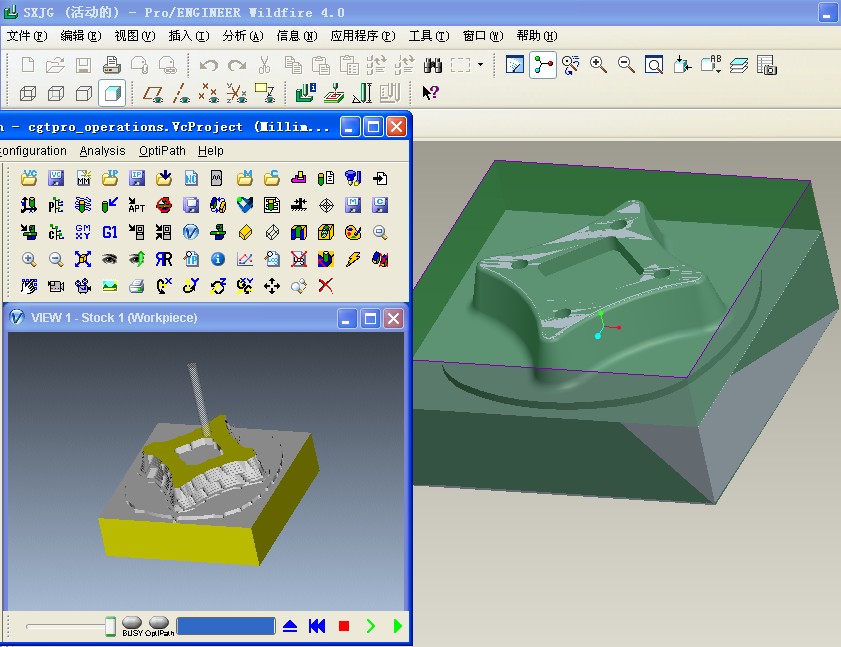Image resolution: width=841 pixels, height=647 pixels.
Task: Click the Redraw view icon
Action: click(x=514, y=65)
